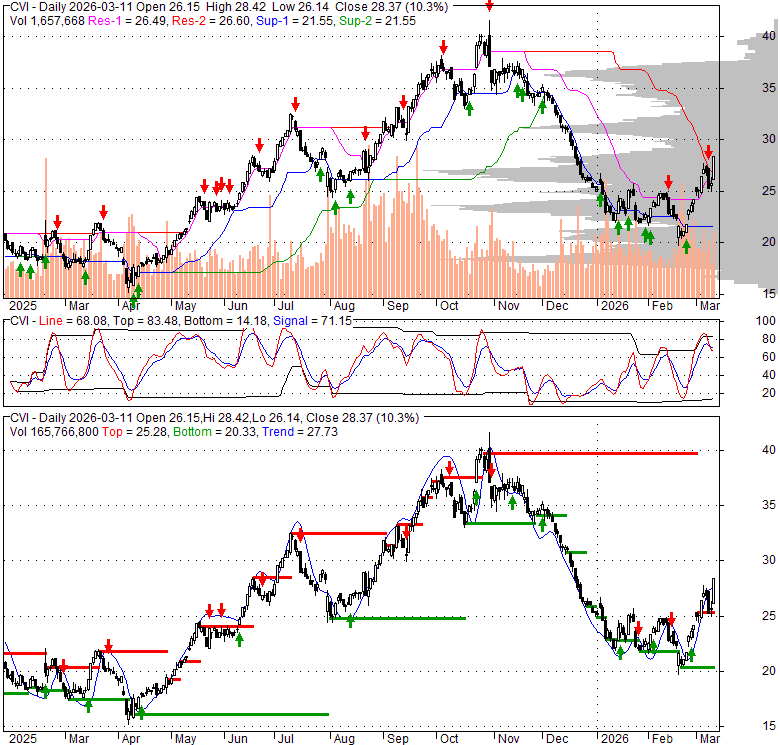This screenshot has width=780, height=745.
Task: Select the Sup-2 = 21.55 legend label
Action: 377,21
